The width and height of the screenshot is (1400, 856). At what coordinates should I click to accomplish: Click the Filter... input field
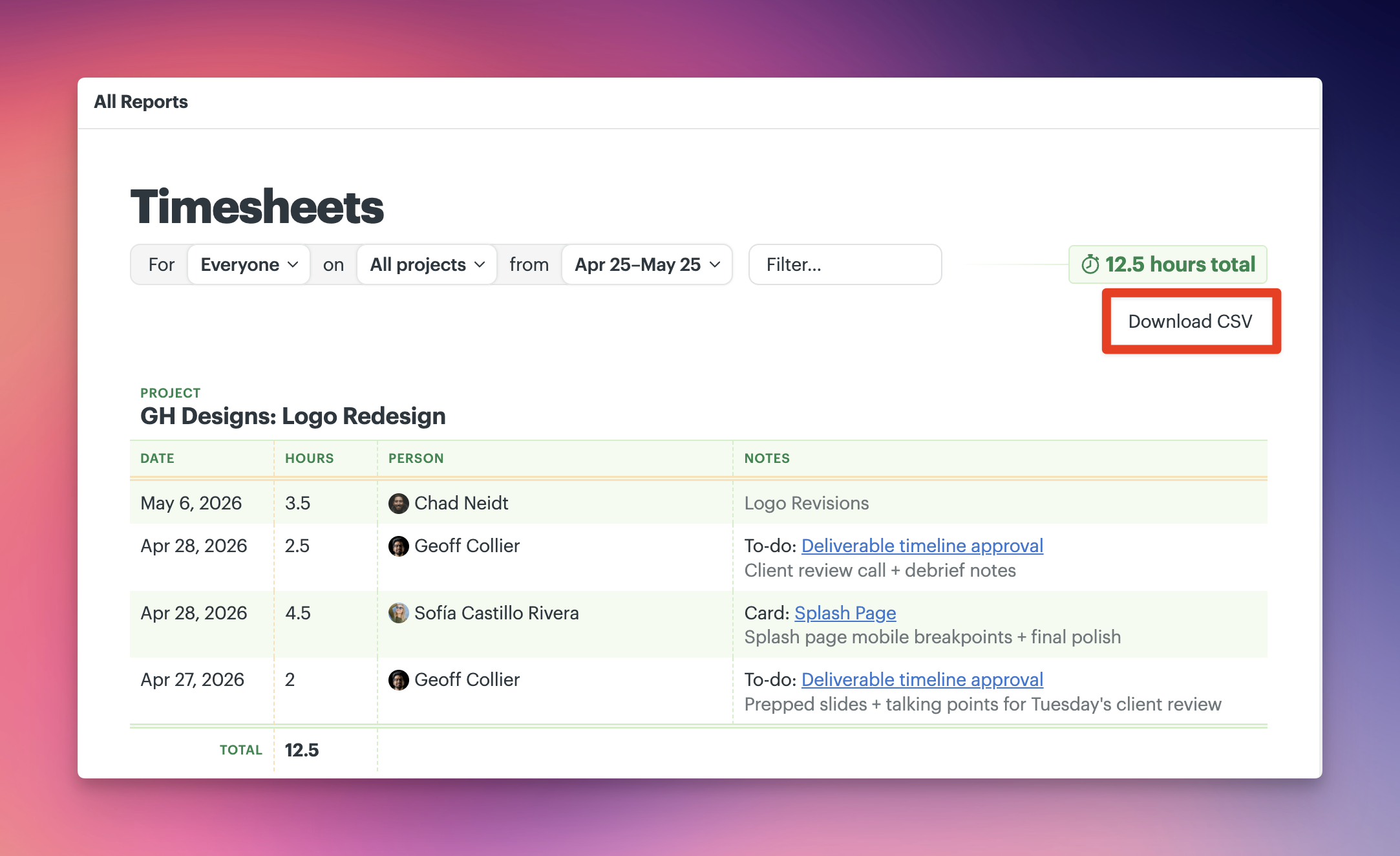[x=845, y=264]
